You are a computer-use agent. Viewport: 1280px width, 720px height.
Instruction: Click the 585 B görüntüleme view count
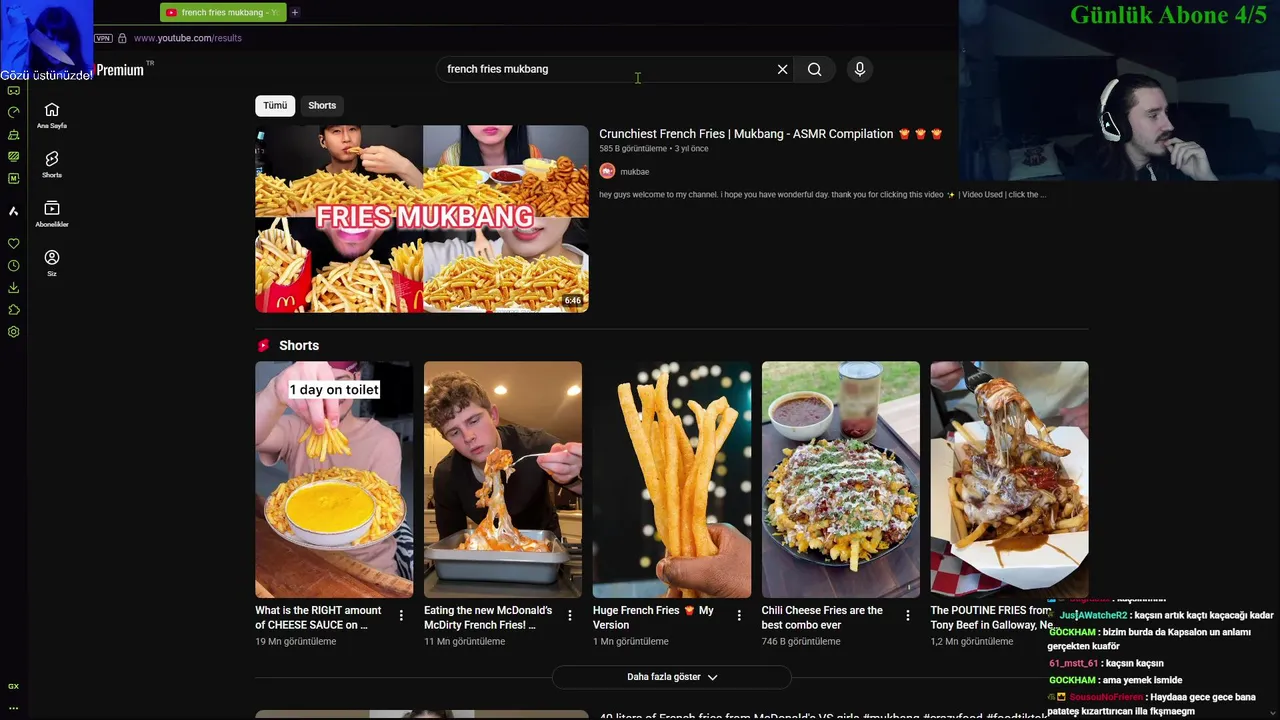(x=633, y=149)
